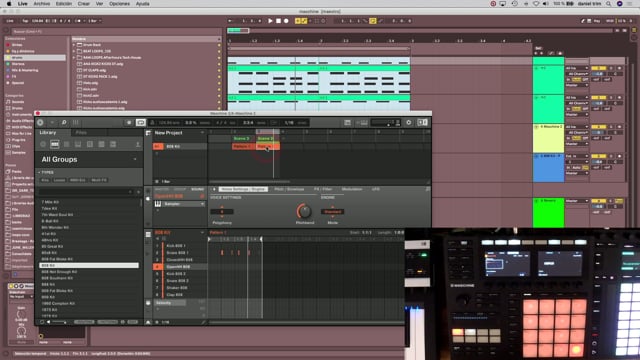Open the Crear menu in Live
This screenshot has width=640, height=360.
coord(84,4)
